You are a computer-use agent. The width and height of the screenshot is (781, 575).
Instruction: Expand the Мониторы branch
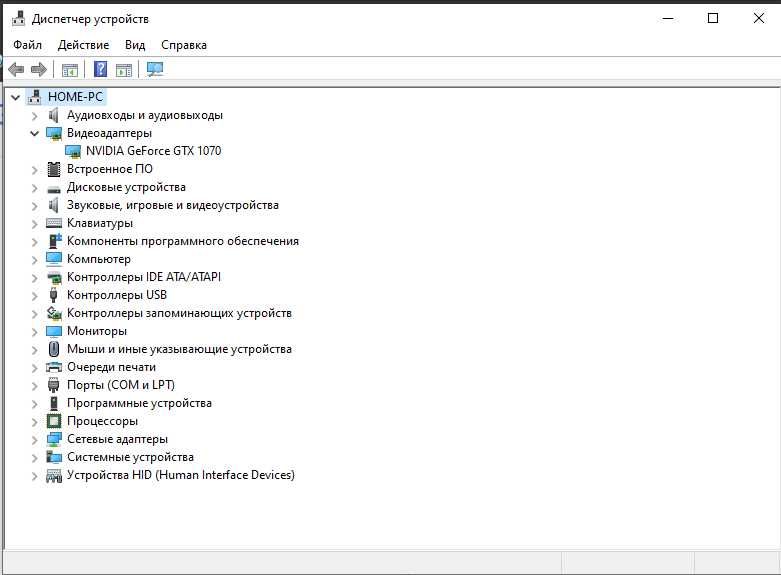pyautogui.click(x=34, y=332)
